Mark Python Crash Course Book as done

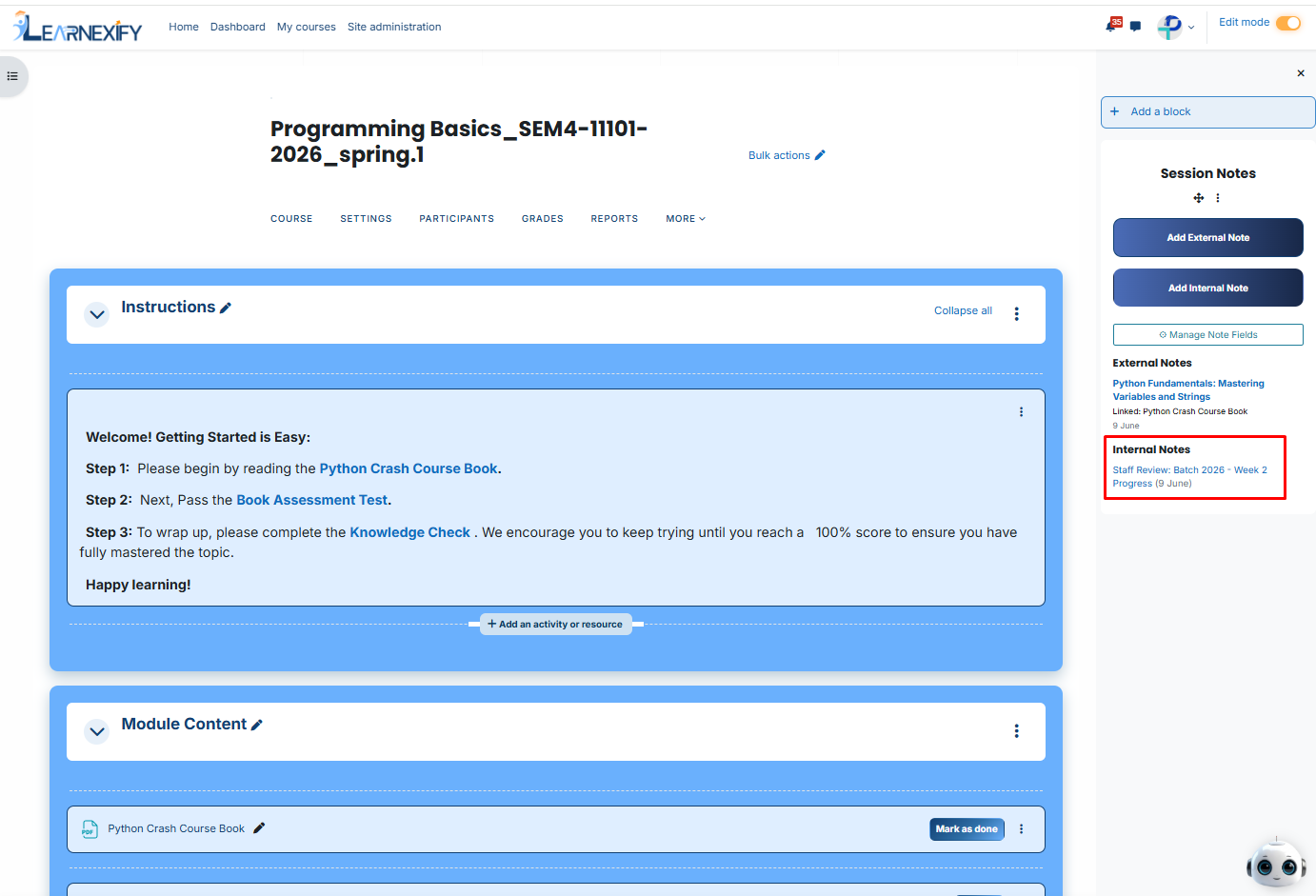tap(967, 829)
